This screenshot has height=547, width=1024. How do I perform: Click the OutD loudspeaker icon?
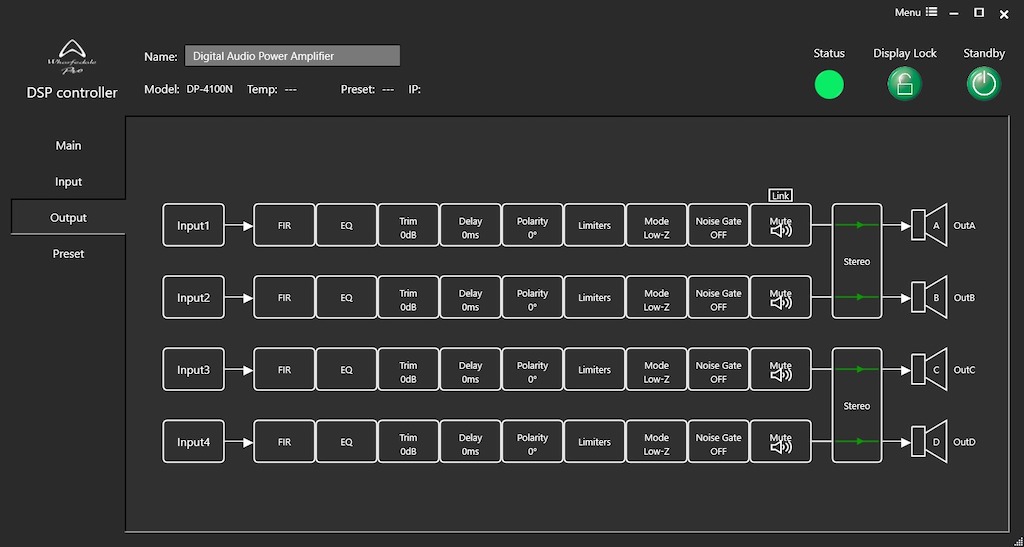tap(929, 442)
